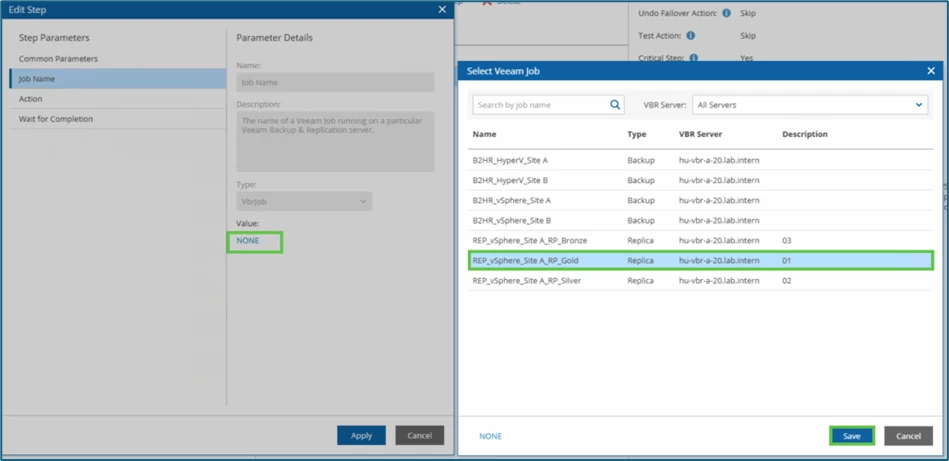The image size is (949, 461).
Task: Expand the Type VbrJob dropdown
Action: 304,202
